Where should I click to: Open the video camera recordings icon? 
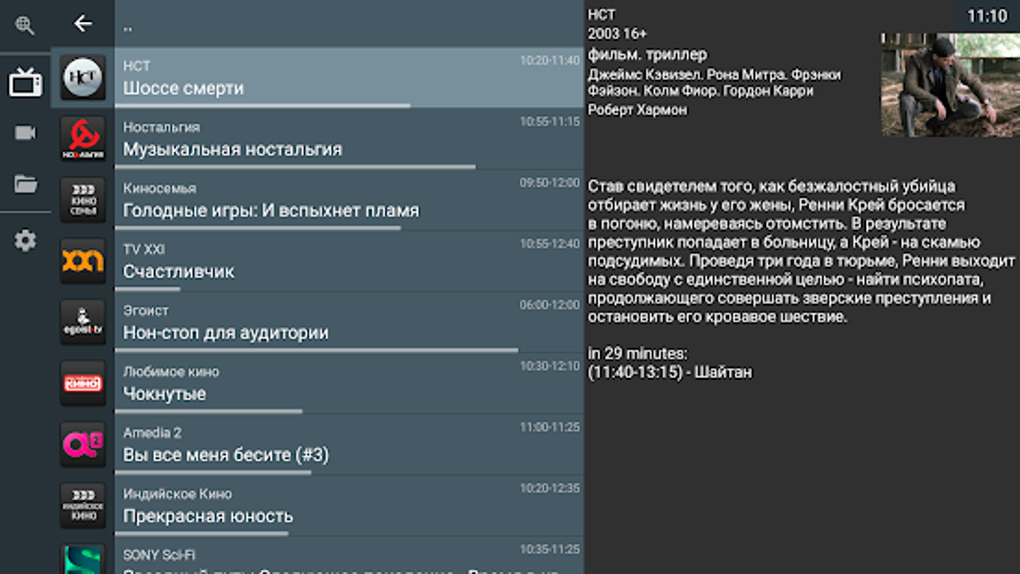25,133
